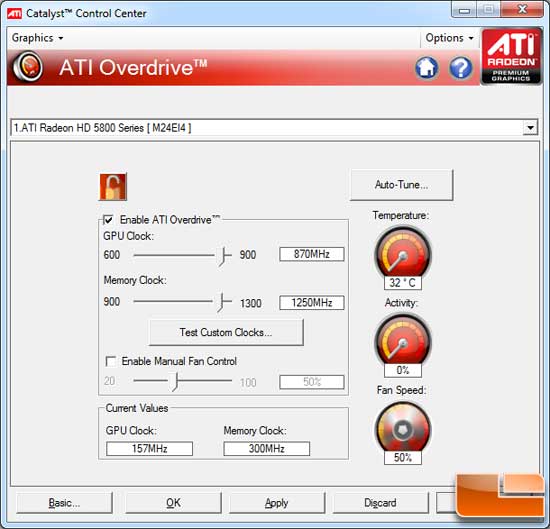The image size is (550, 529).
Task: Click Test Custom Clocks button
Action: [226, 332]
